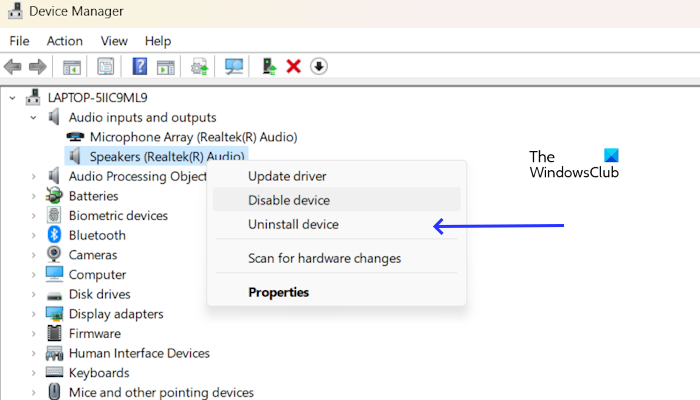Click the black down-arrow circle toolbar icon

pyautogui.click(x=319, y=67)
